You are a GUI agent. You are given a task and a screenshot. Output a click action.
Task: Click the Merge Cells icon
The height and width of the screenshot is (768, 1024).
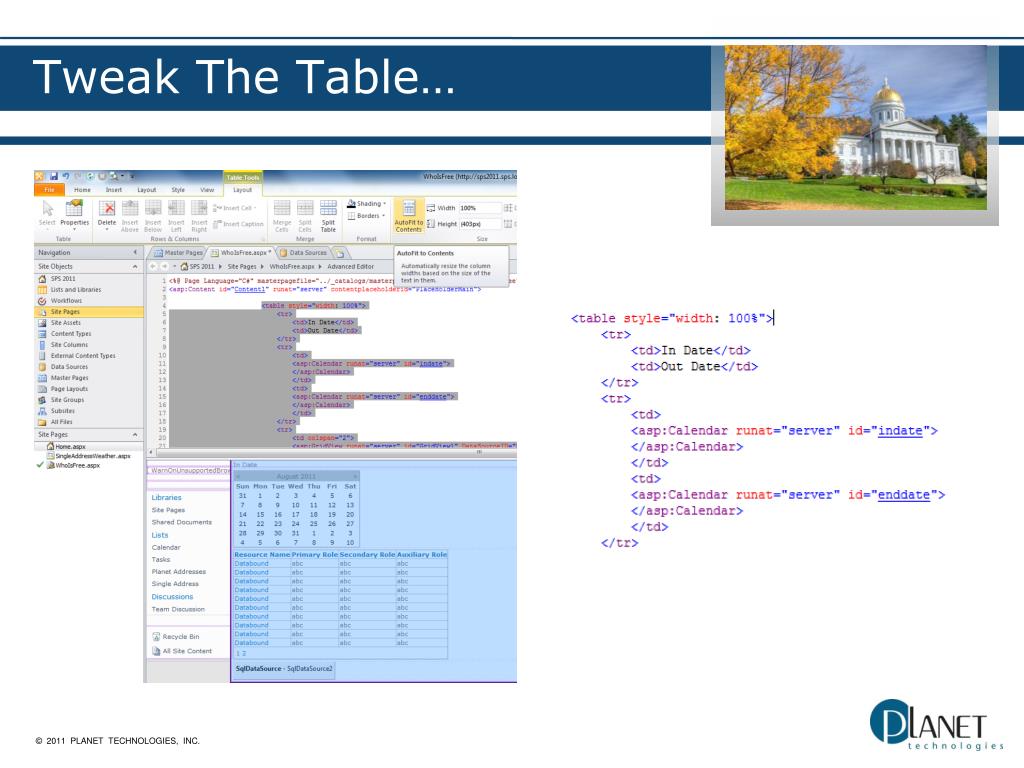pyautogui.click(x=282, y=208)
